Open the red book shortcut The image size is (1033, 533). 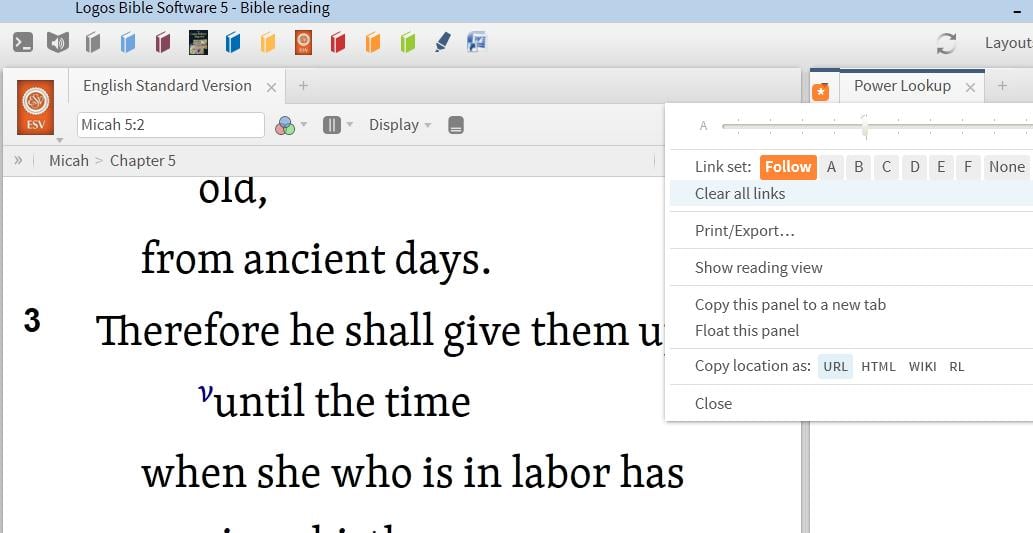pos(338,43)
